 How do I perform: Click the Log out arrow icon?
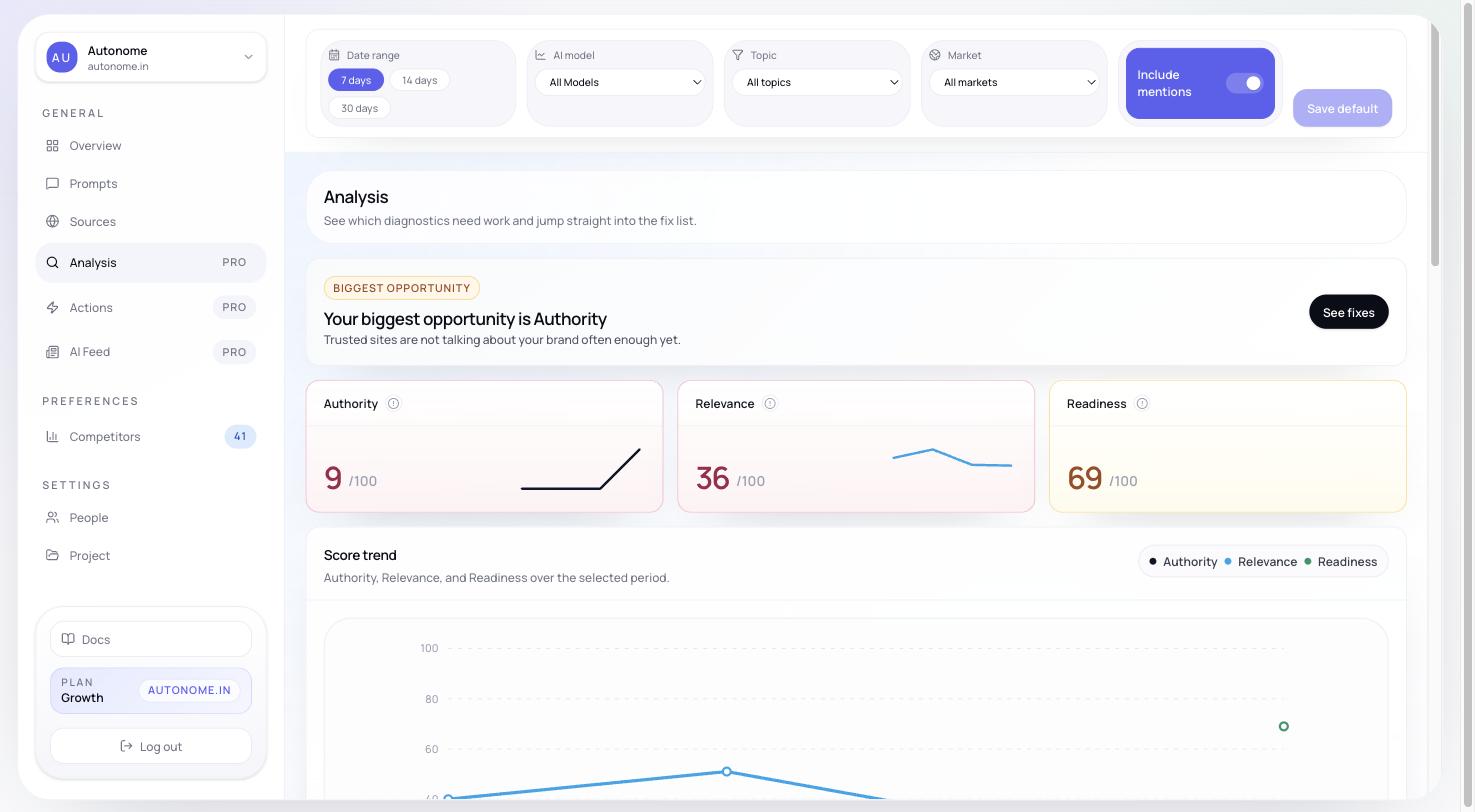pyautogui.click(x=126, y=747)
